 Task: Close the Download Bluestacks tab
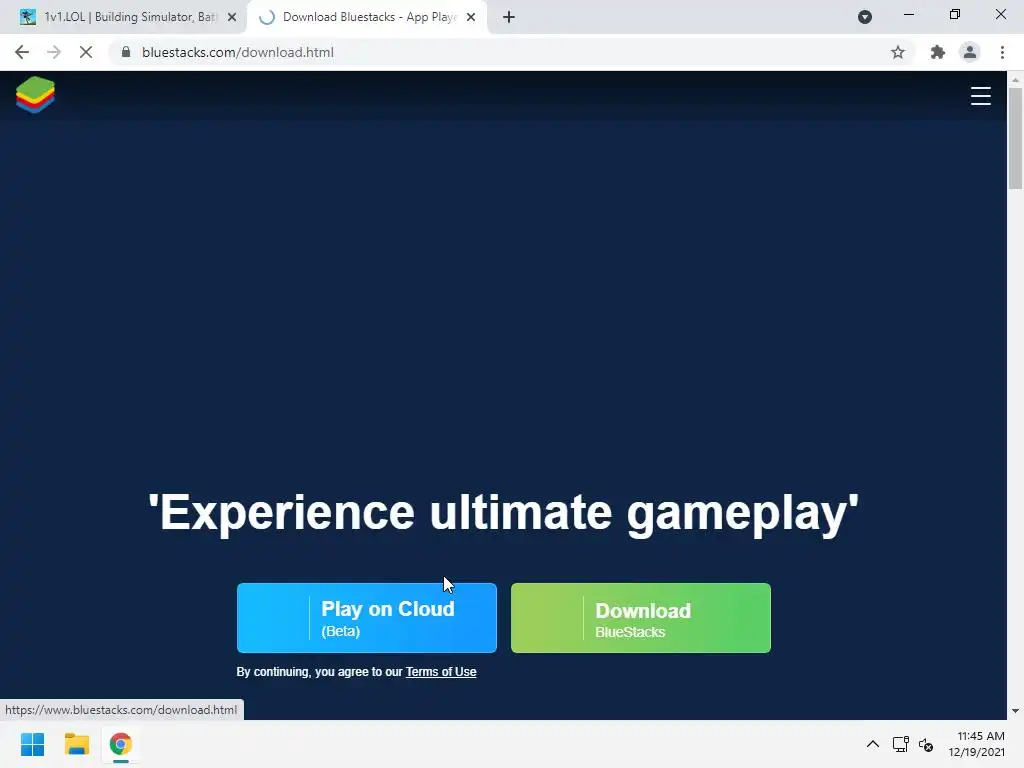[471, 17]
